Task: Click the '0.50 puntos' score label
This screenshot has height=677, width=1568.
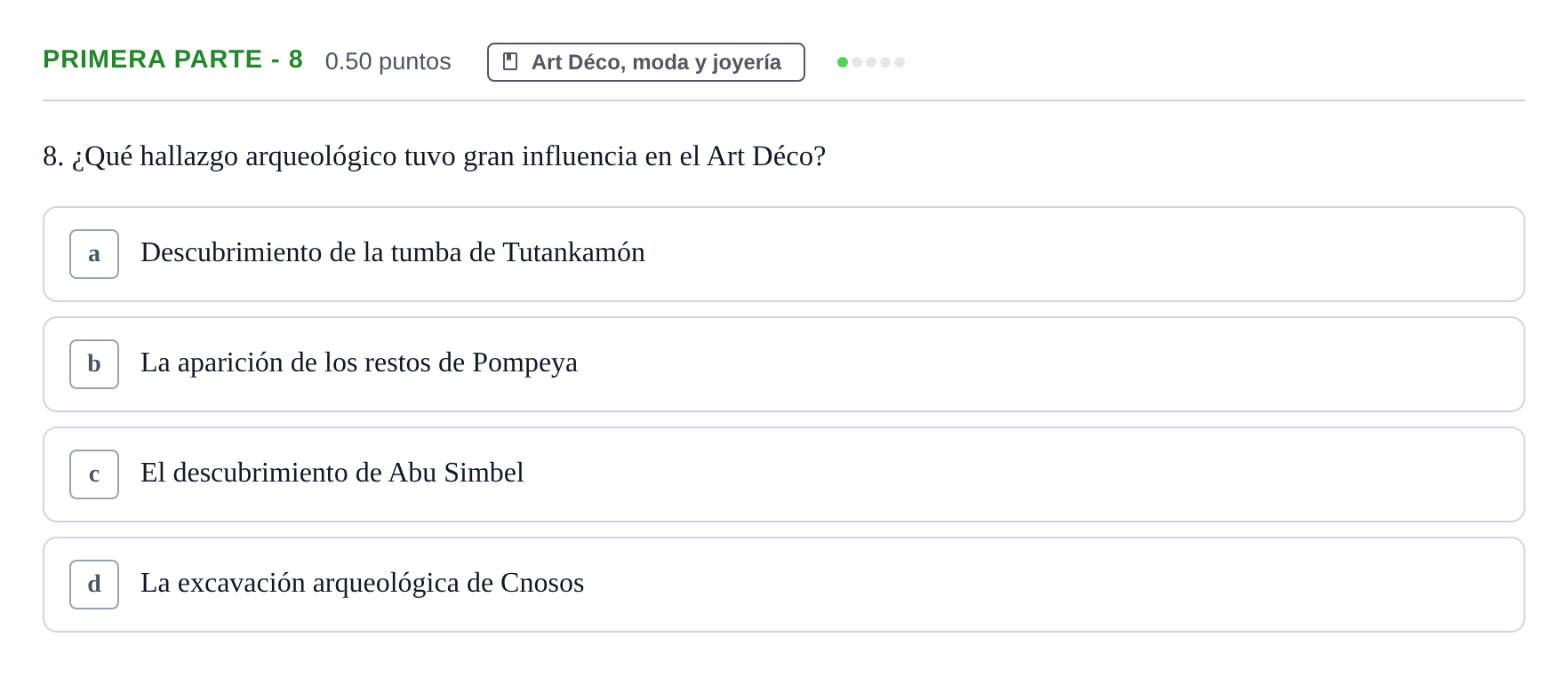Action: click(x=388, y=61)
